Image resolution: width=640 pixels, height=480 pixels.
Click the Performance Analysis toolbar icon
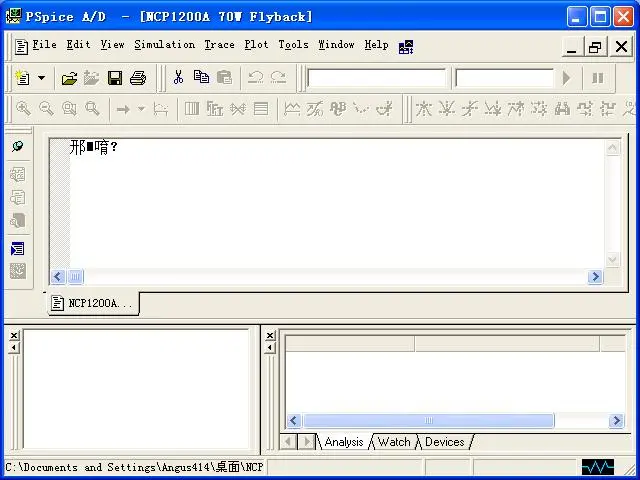click(x=238, y=109)
